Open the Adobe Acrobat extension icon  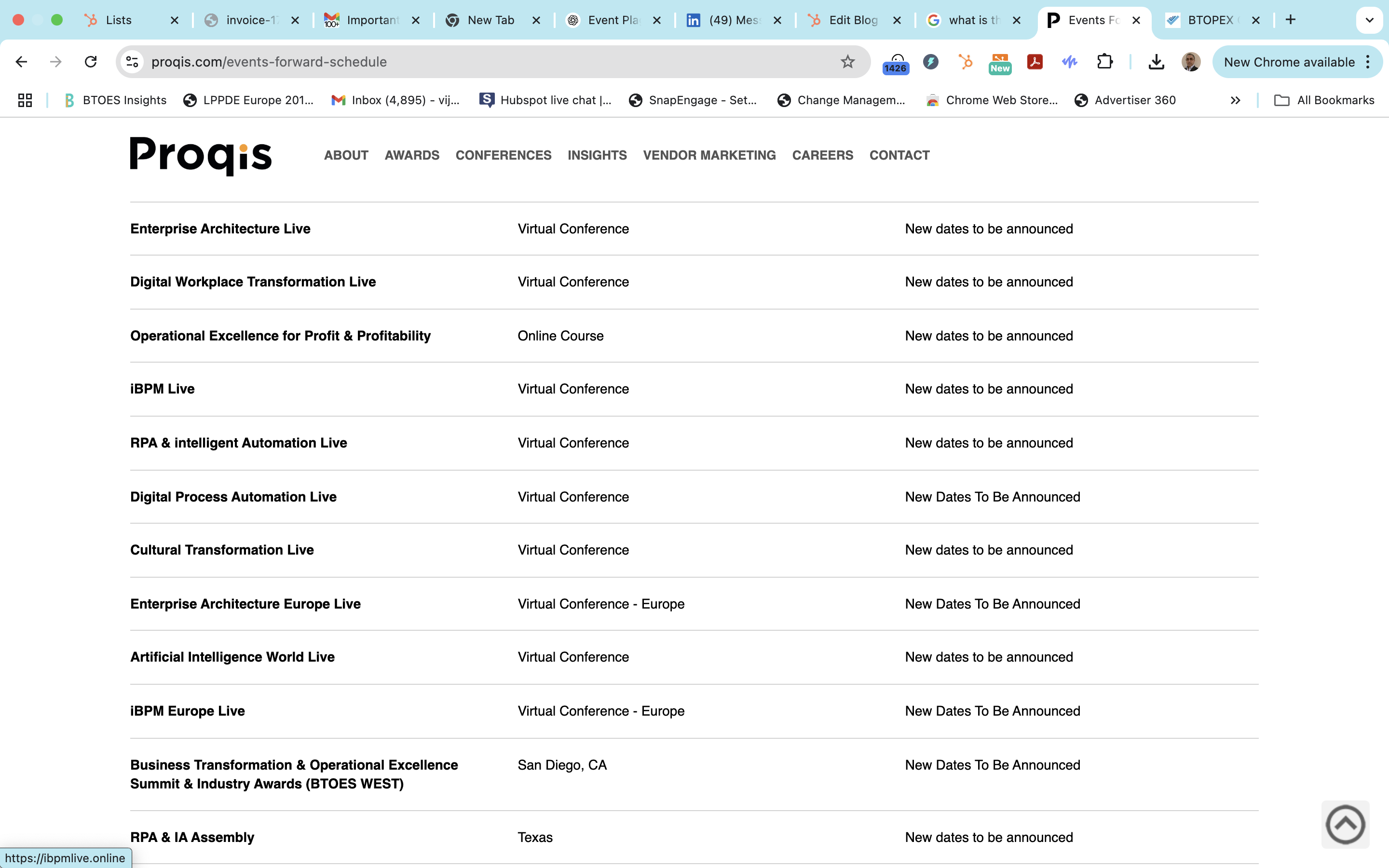[x=1035, y=62]
